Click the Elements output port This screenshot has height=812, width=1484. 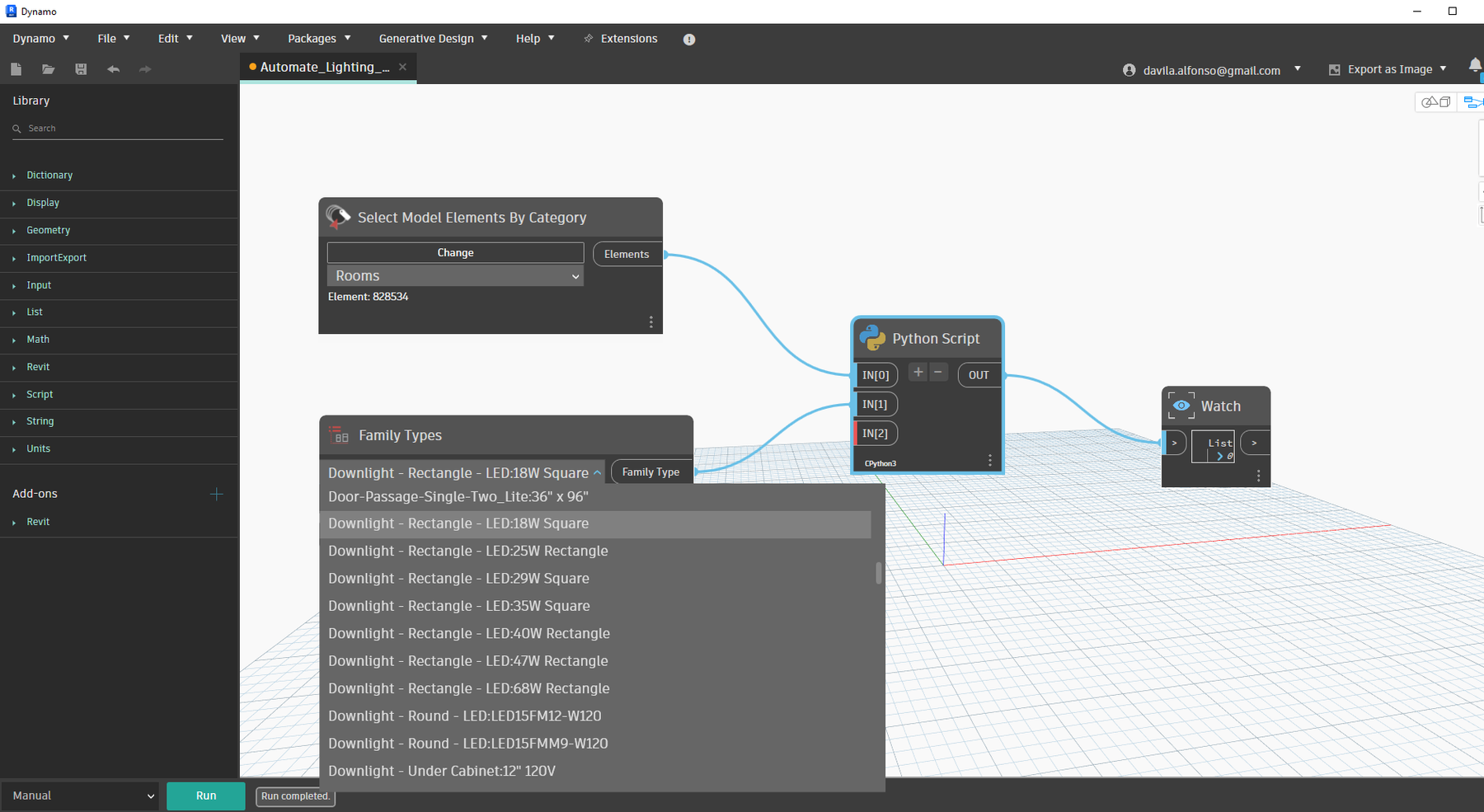coord(627,254)
